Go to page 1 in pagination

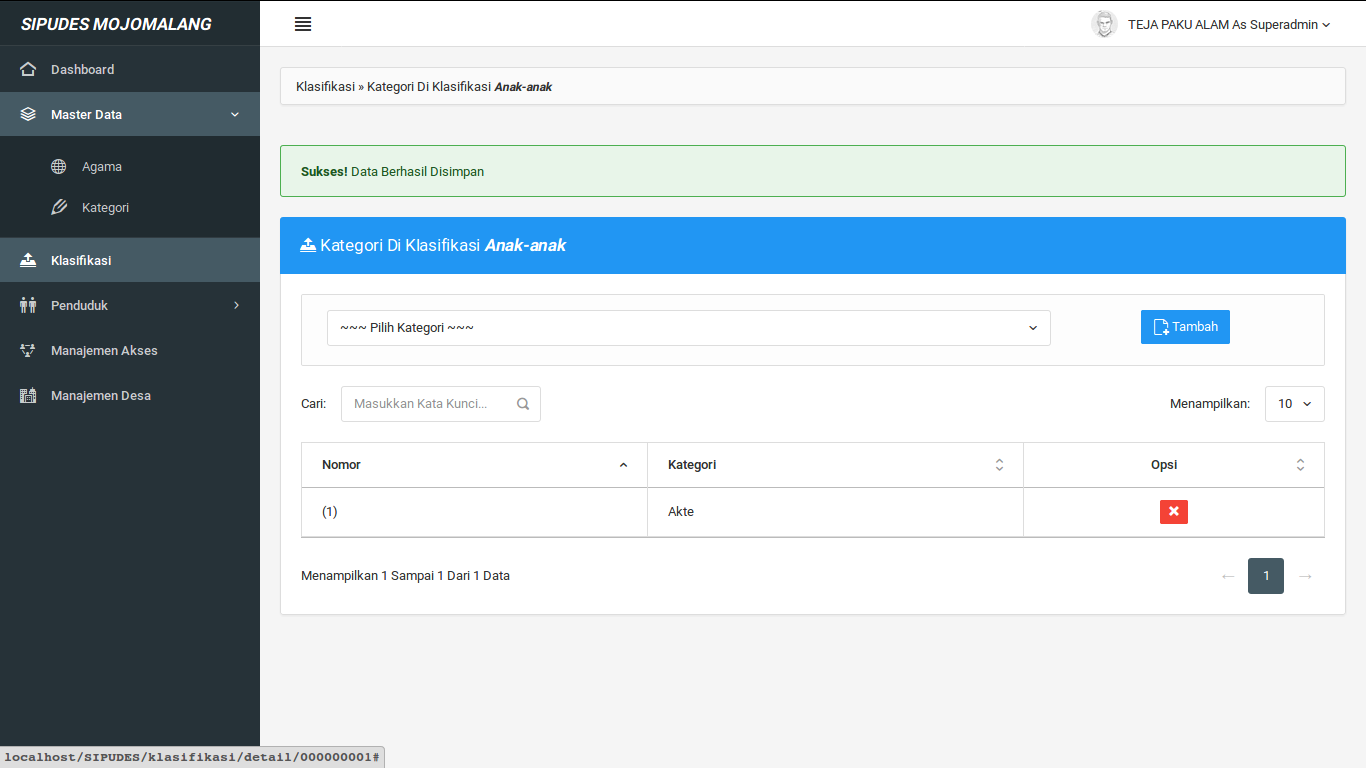1266,576
